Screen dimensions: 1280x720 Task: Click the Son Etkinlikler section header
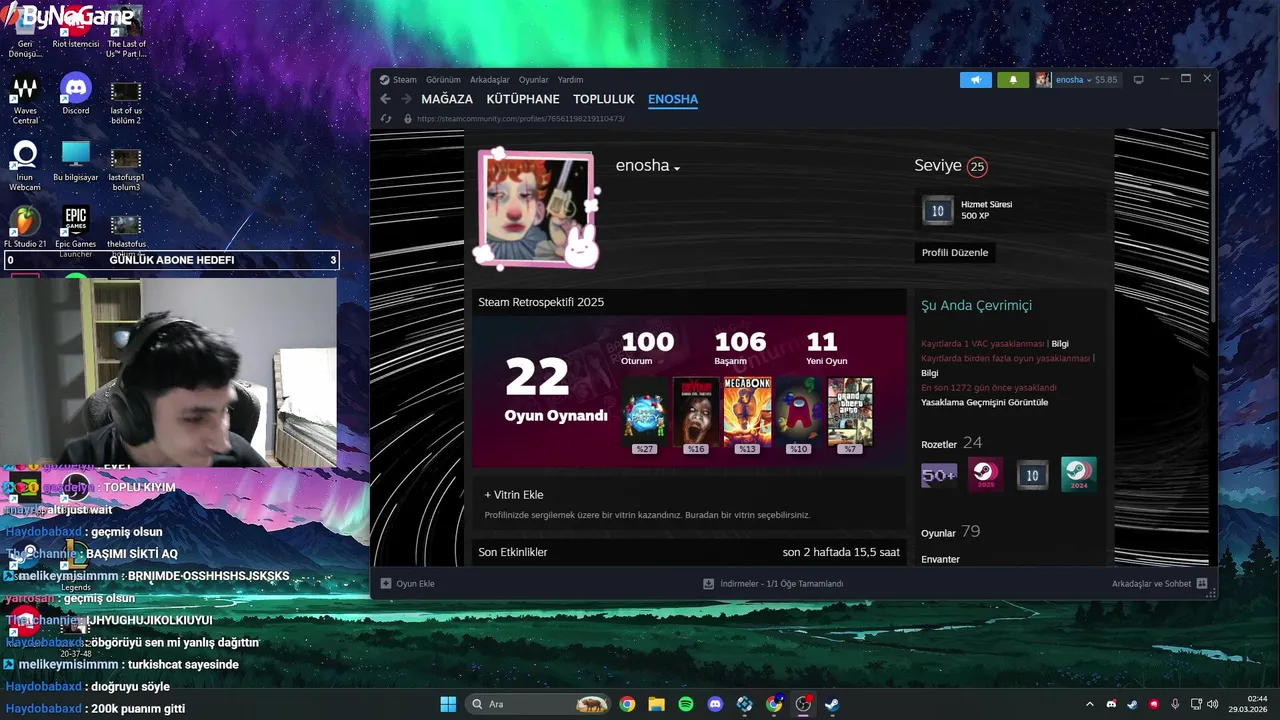(x=513, y=552)
